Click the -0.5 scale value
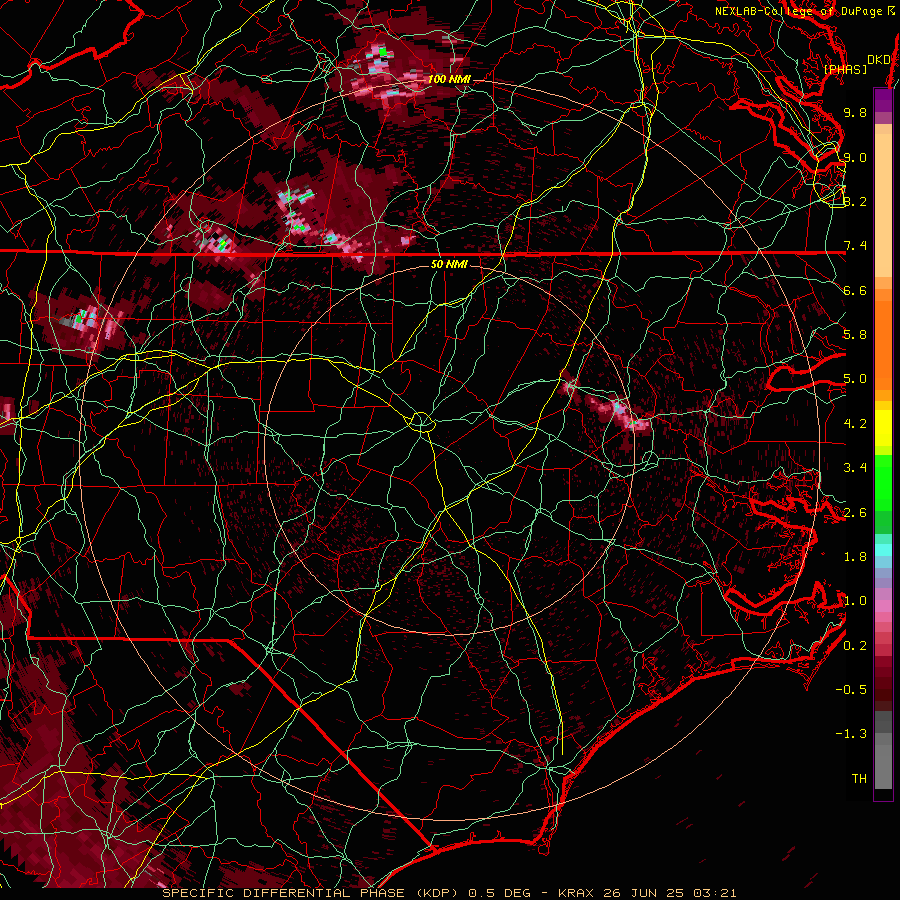The width and height of the screenshot is (900, 900). (x=851, y=690)
